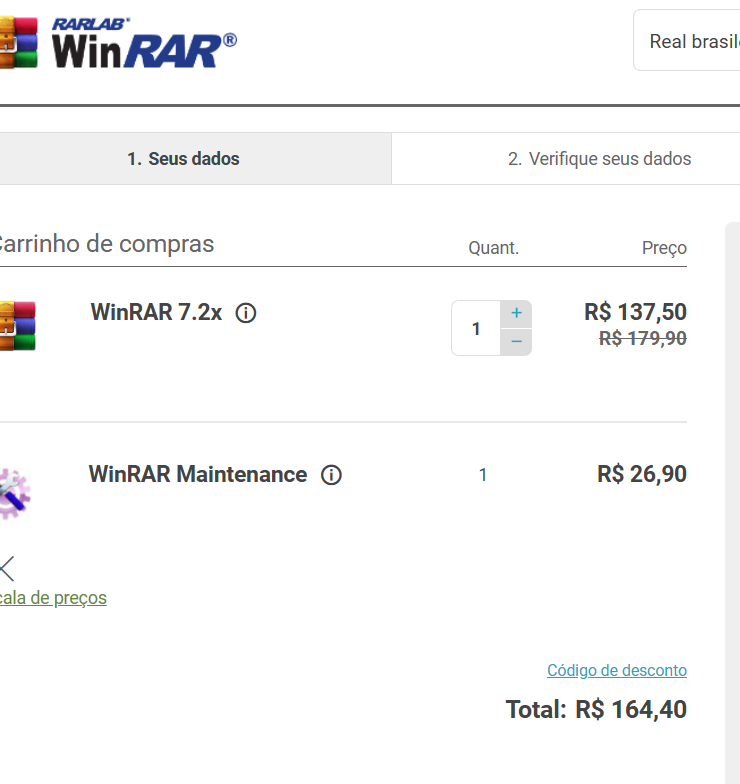This screenshot has width=740, height=784.
Task: Click the strikethrough price R$ 179,90
Action: (642, 338)
